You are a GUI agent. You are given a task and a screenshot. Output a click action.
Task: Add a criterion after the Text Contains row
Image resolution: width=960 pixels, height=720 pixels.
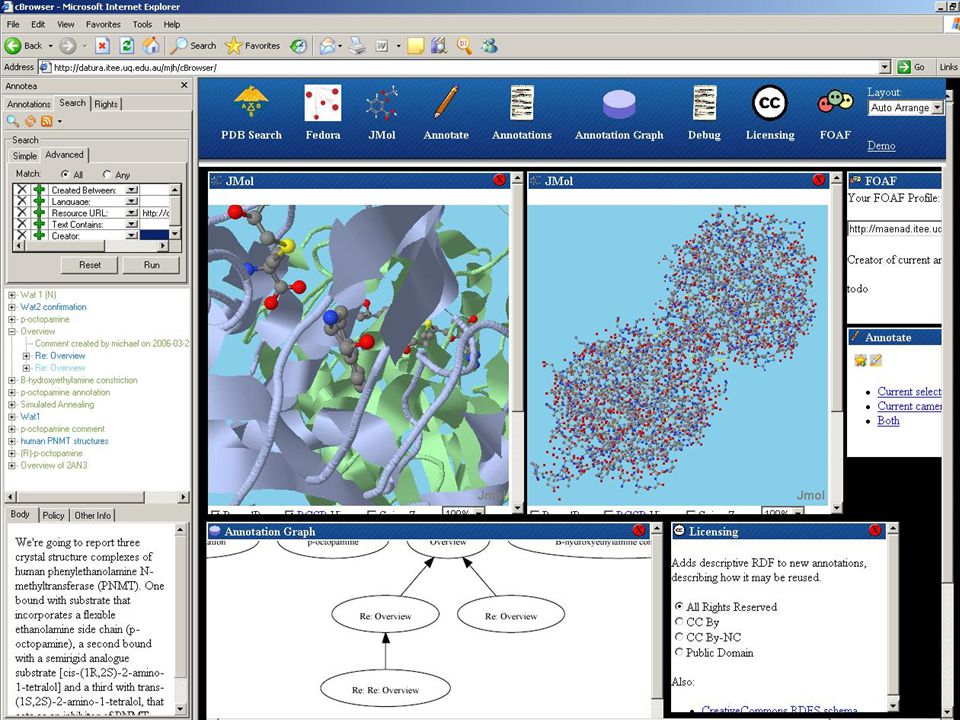point(39,224)
